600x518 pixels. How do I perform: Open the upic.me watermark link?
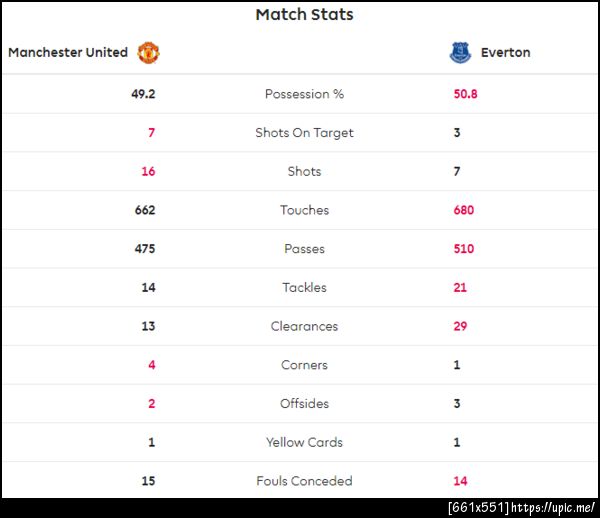pos(553,508)
